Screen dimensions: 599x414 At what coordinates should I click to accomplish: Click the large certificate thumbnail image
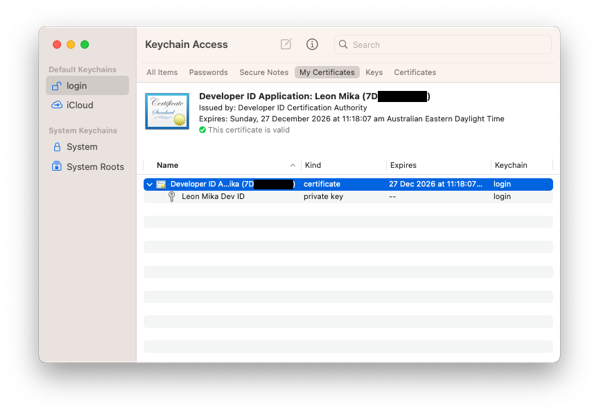tap(167, 111)
